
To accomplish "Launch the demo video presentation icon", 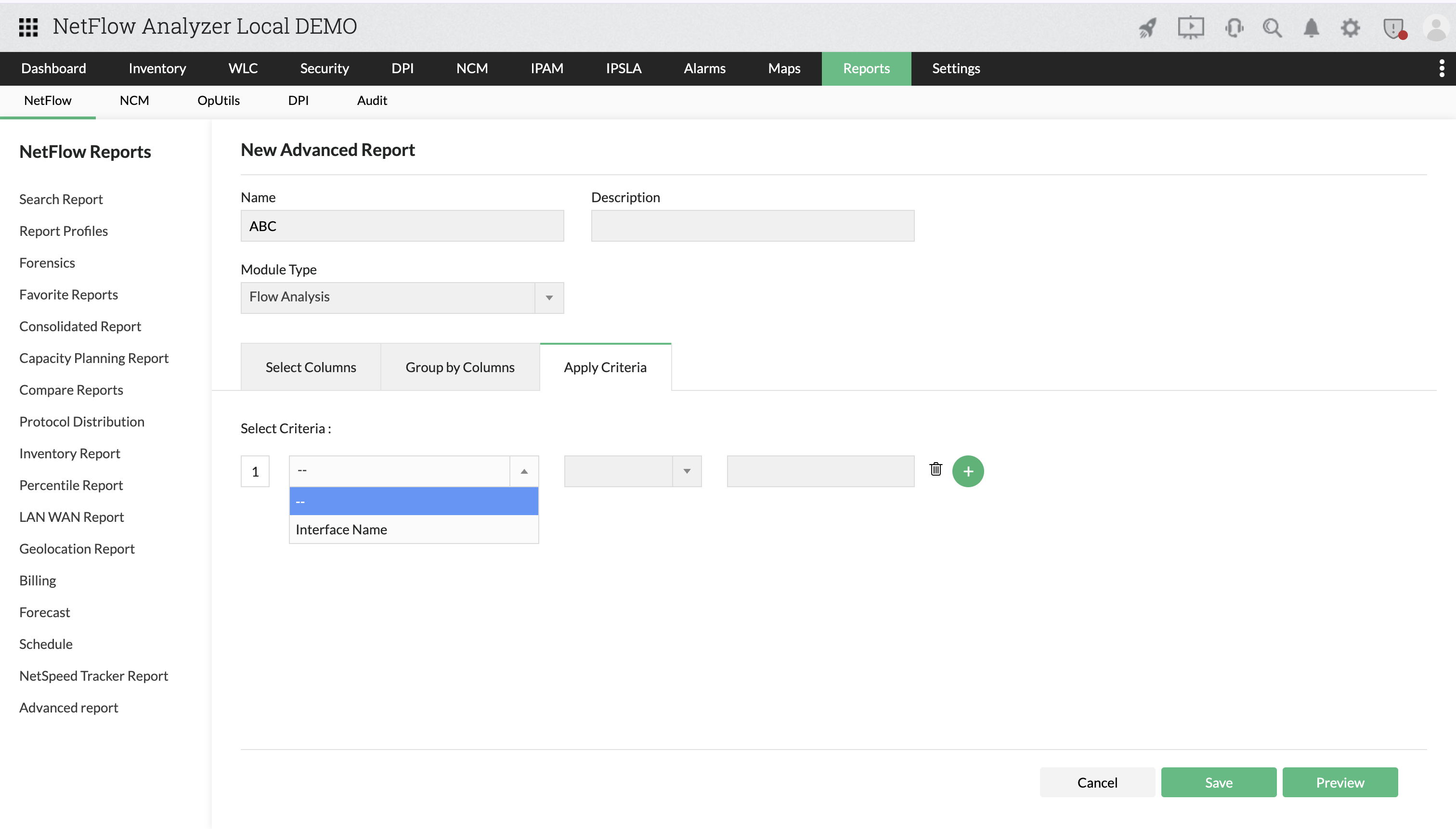I will click(x=1191, y=27).
